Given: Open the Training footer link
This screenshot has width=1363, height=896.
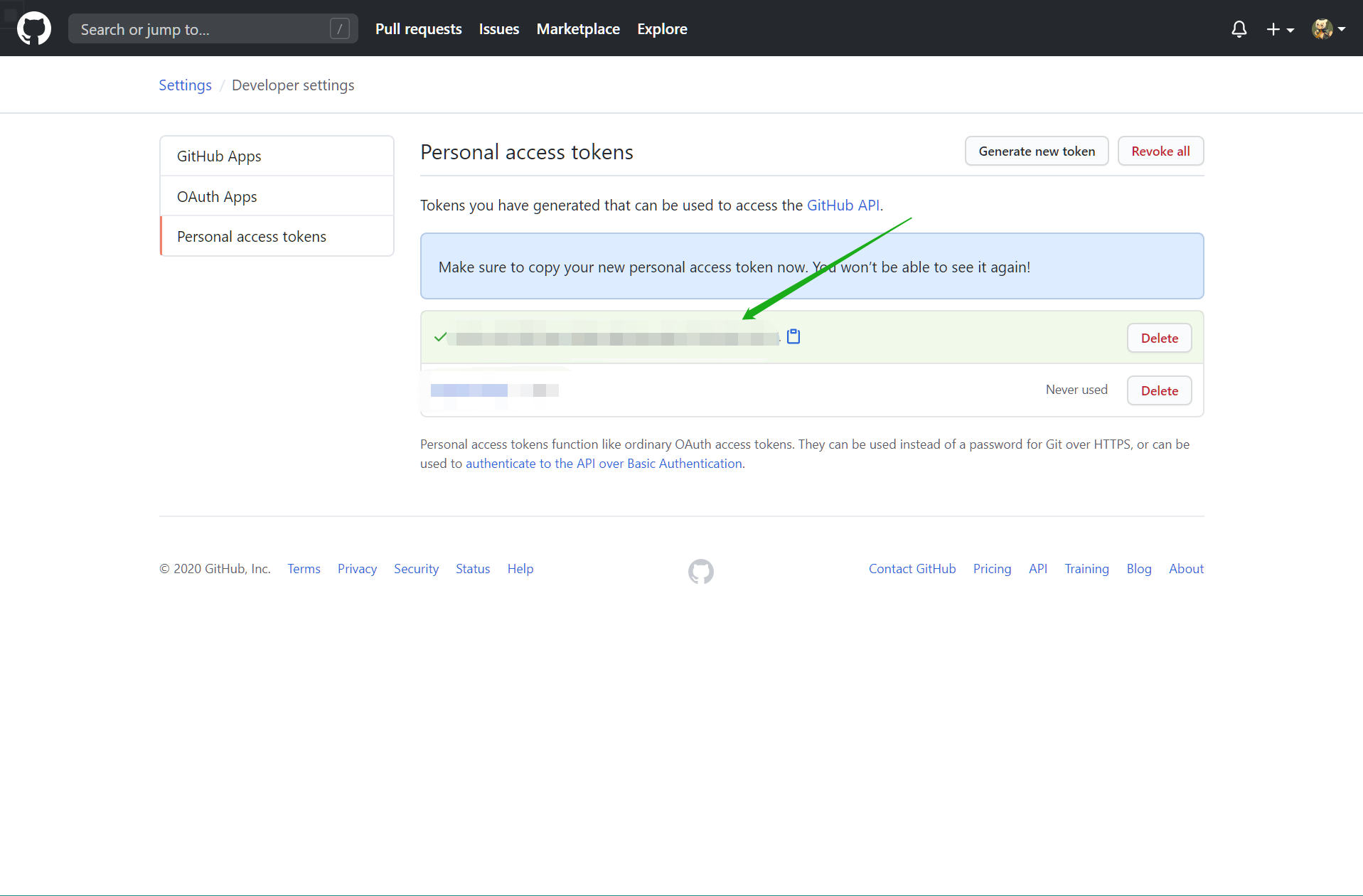Looking at the screenshot, I should (1086, 568).
